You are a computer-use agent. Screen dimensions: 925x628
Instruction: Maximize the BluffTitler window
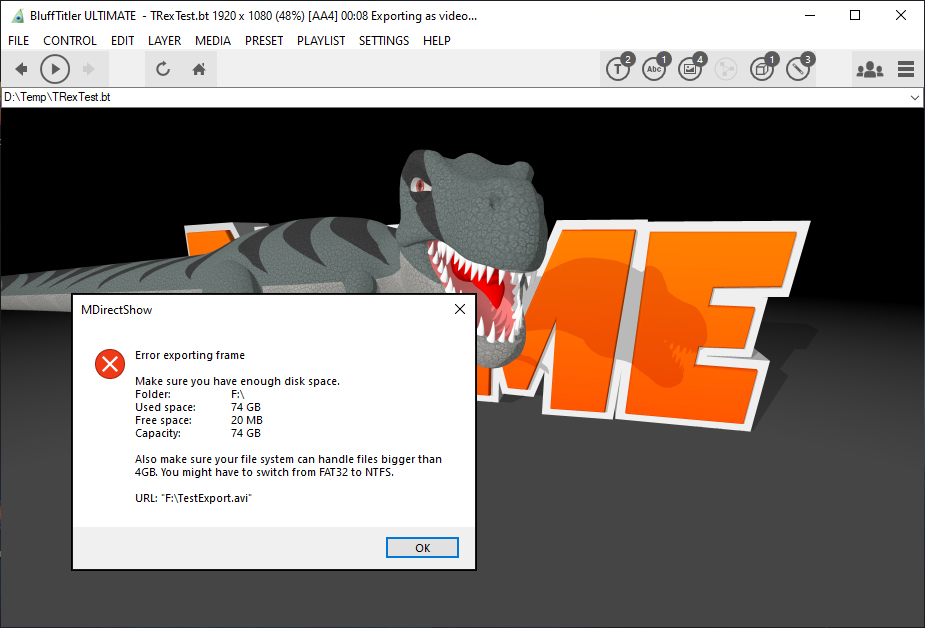(x=855, y=15)
